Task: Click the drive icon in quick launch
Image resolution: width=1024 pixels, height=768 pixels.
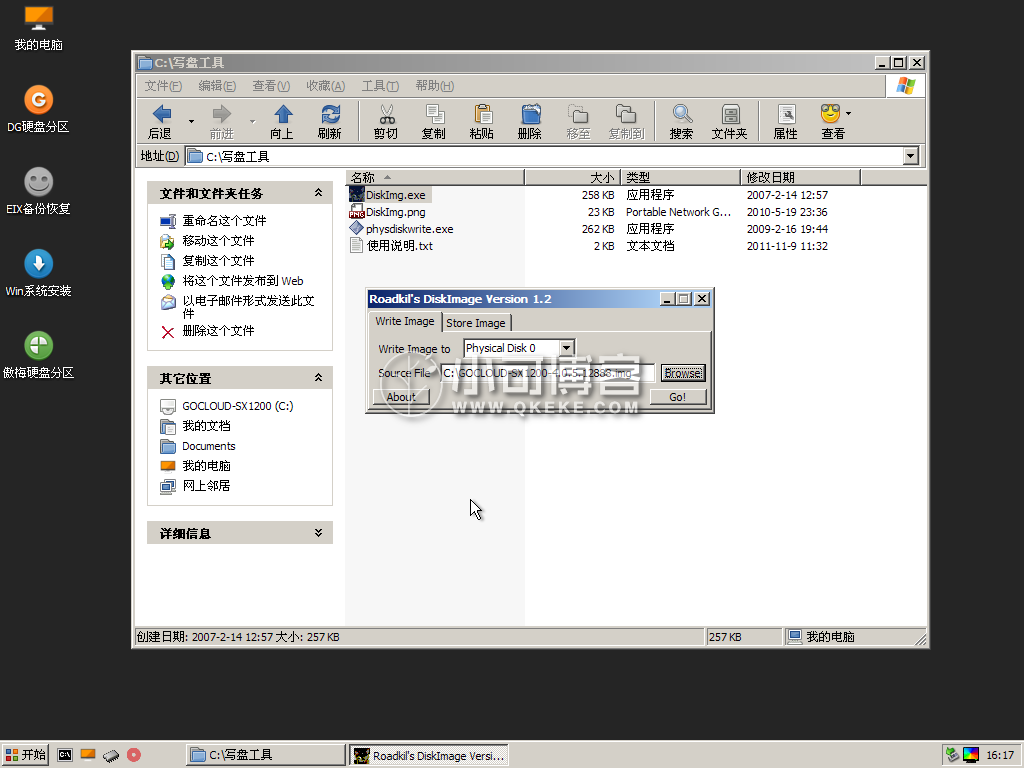Action: click(x=111, y=755)
